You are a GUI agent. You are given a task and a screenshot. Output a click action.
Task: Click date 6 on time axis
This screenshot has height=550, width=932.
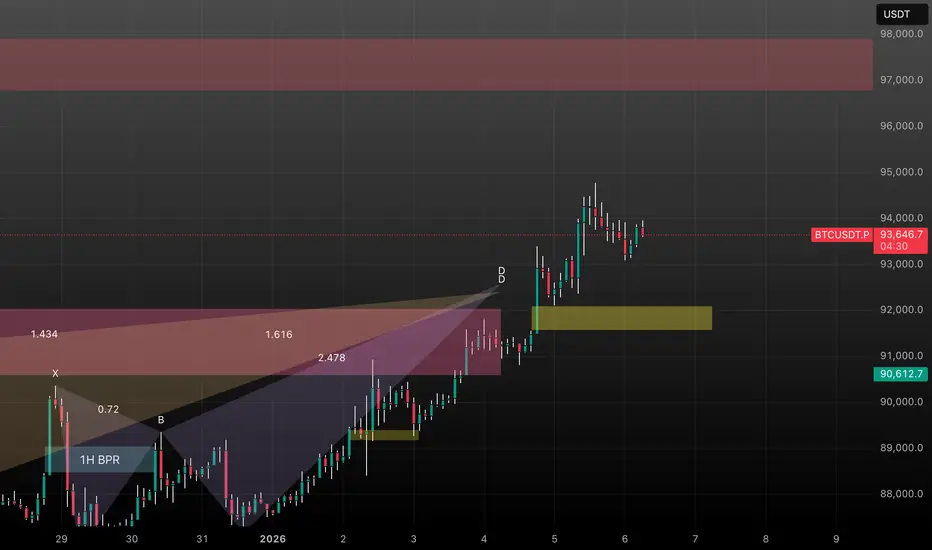tap(625, 539)
